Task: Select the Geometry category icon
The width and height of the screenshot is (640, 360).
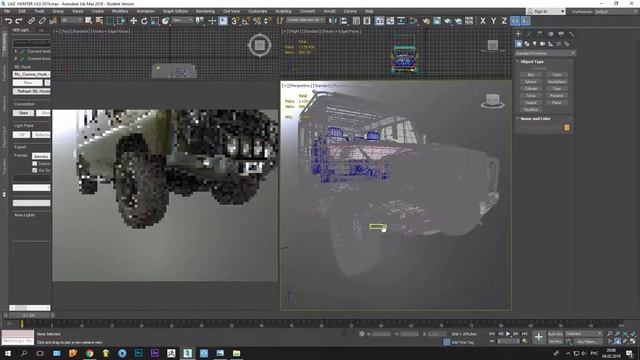Action: click(518, 44)
